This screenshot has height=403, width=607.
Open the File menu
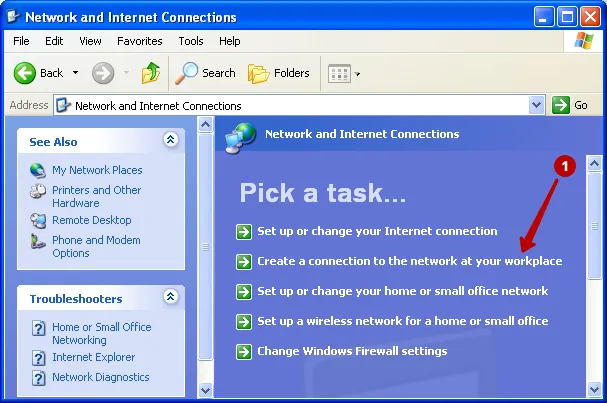pyautogui.click(x=21, y=41)
